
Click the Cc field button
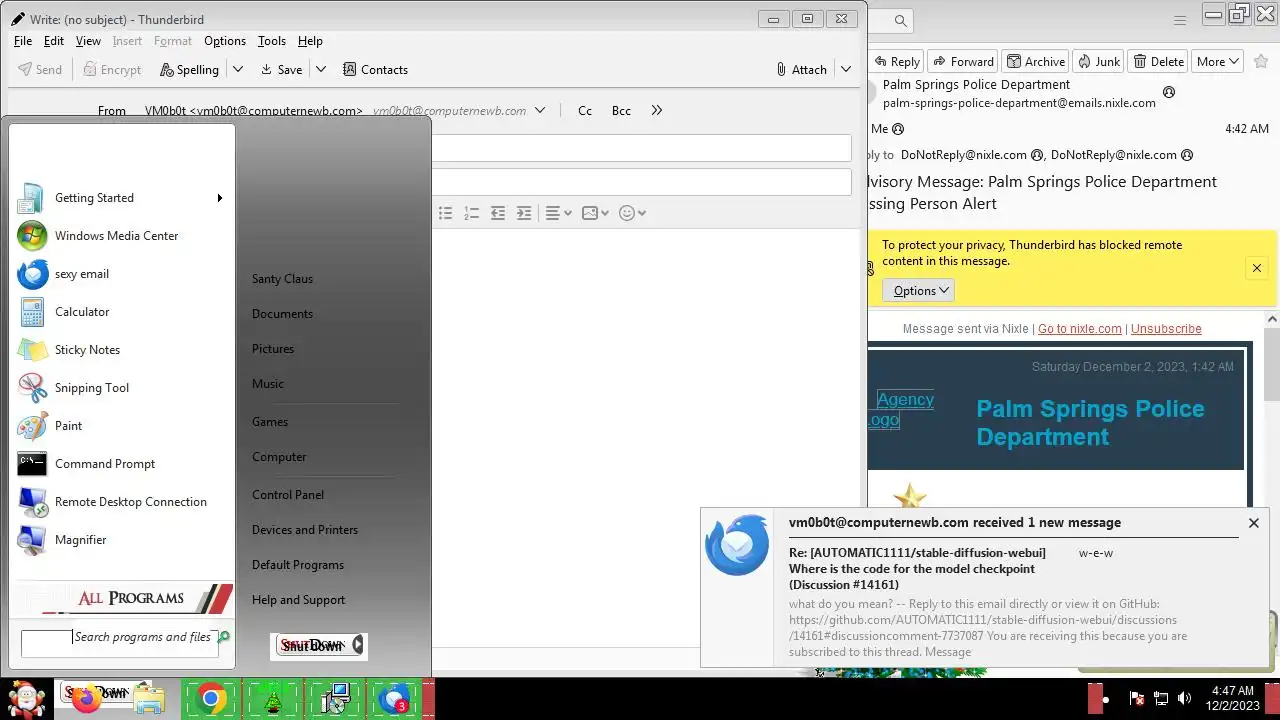[x=585, y=110]
